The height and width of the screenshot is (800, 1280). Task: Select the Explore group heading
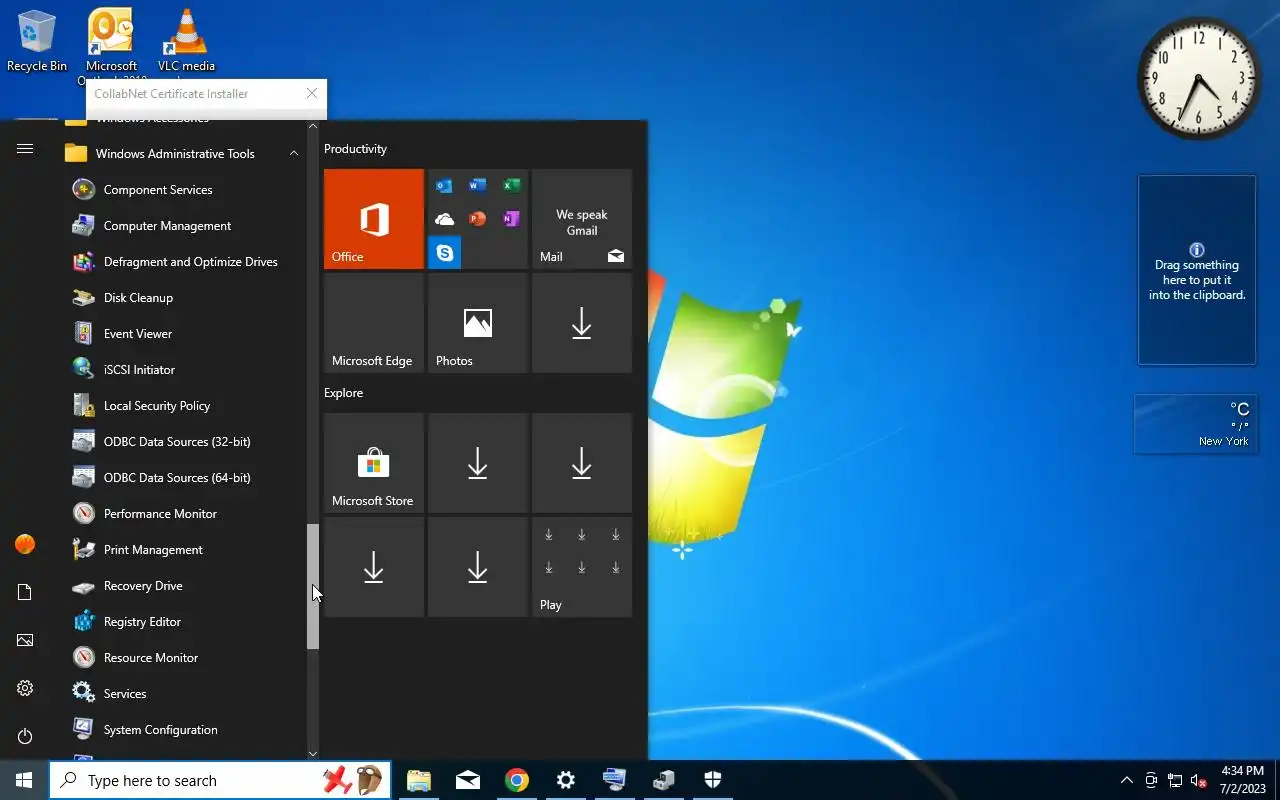tap(343, 393)
